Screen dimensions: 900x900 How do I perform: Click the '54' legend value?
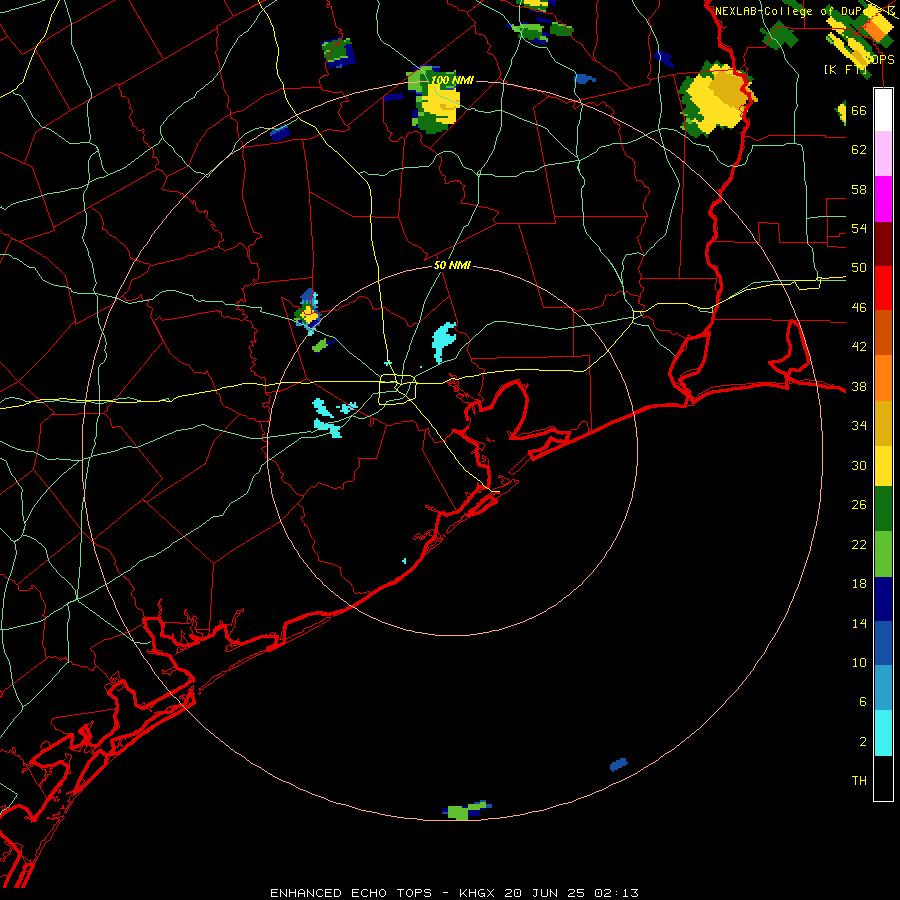pyautogui.click(x=859, y=228)
